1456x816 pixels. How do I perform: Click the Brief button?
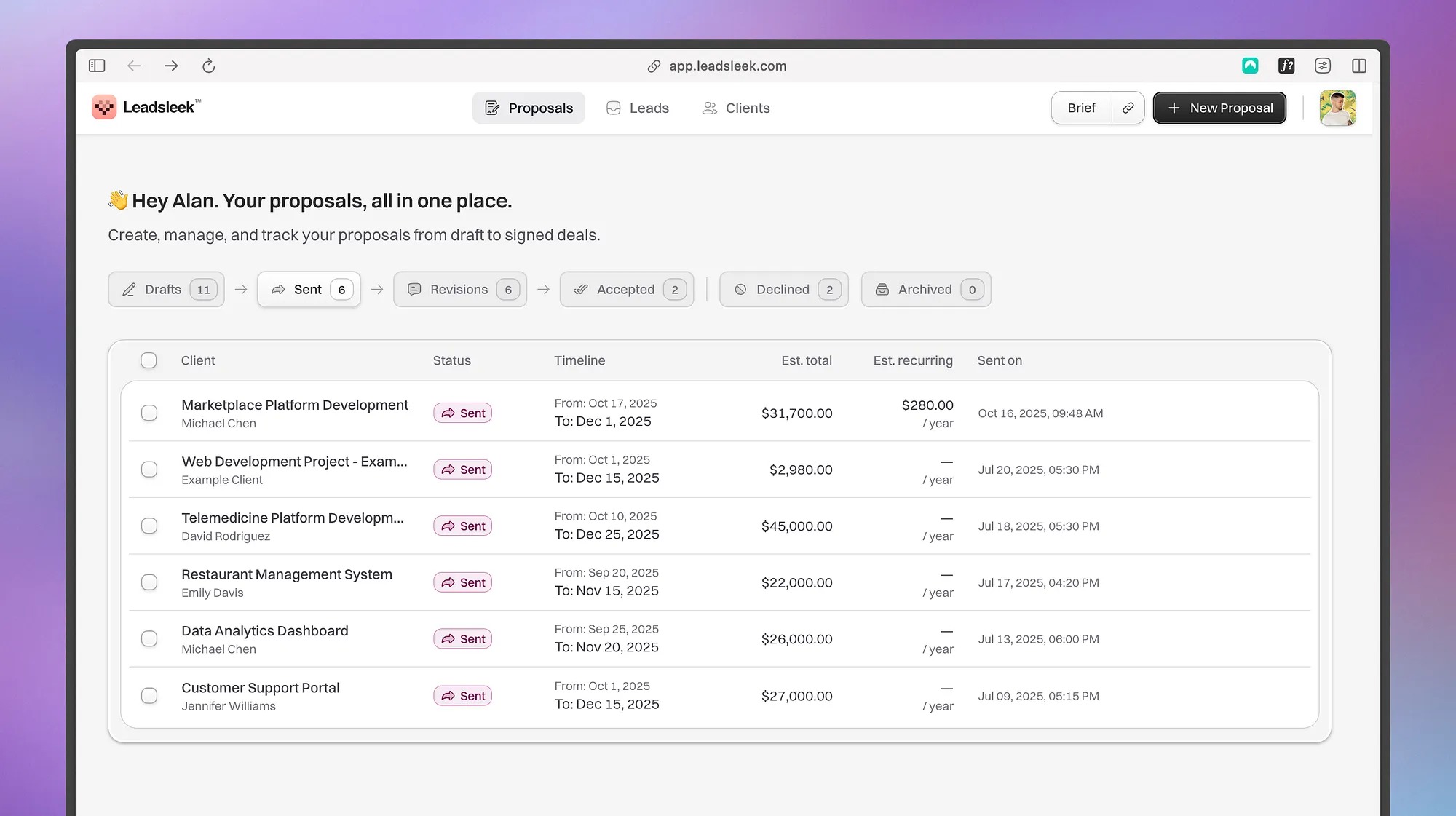tap(1081, 108)
